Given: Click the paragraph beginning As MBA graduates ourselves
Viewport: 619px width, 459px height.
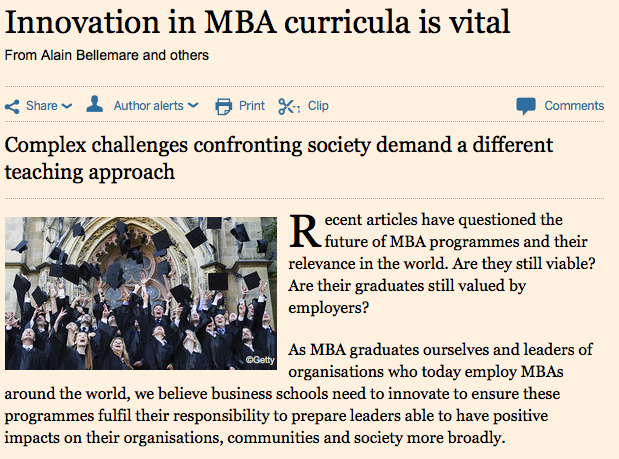Looking at the screenshot, I should [x=299, y=394].
